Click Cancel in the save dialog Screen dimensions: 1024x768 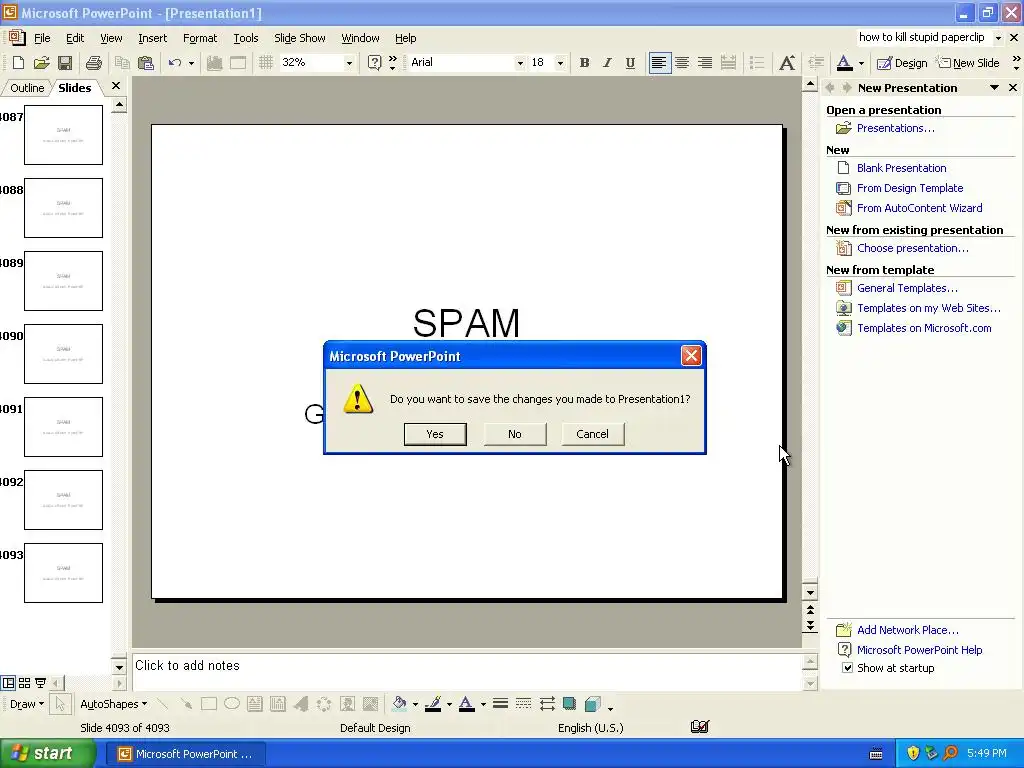[x=592, y=434]
